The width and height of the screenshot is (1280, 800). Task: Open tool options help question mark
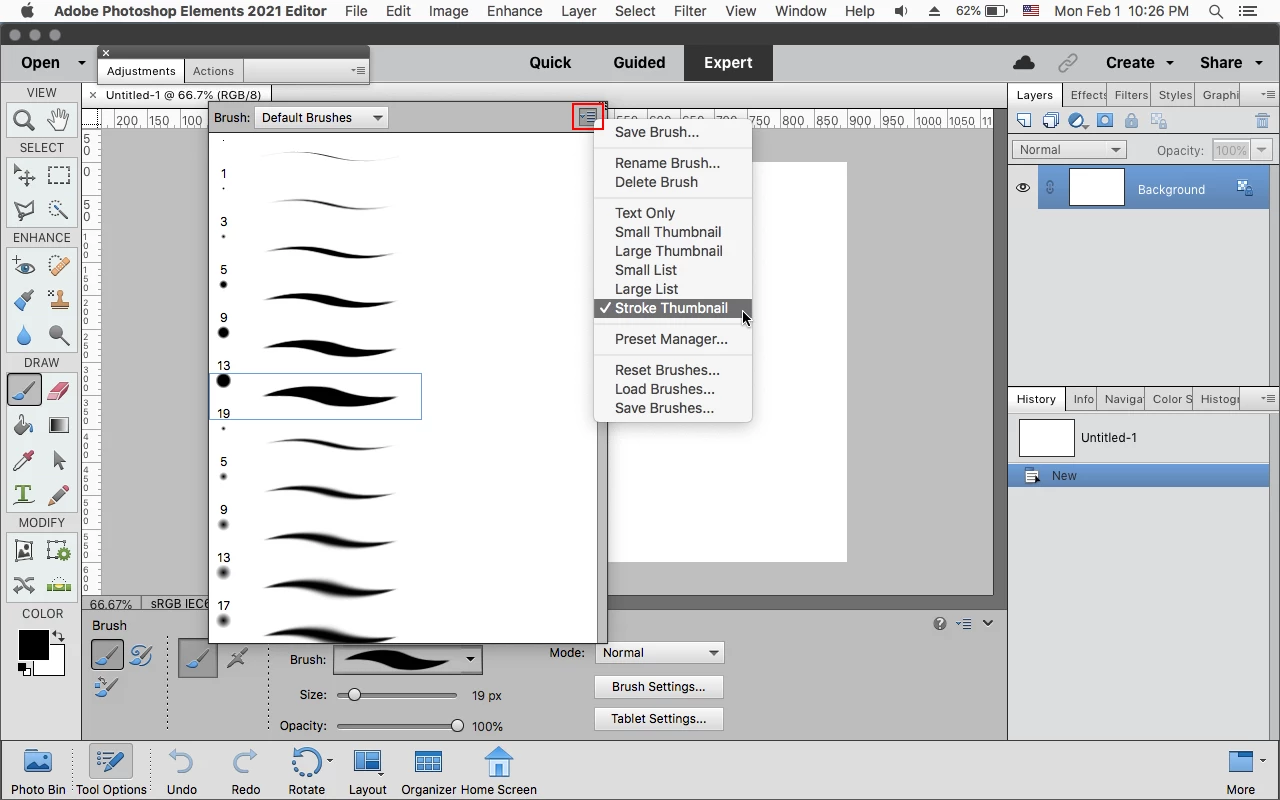pos(940,623)
